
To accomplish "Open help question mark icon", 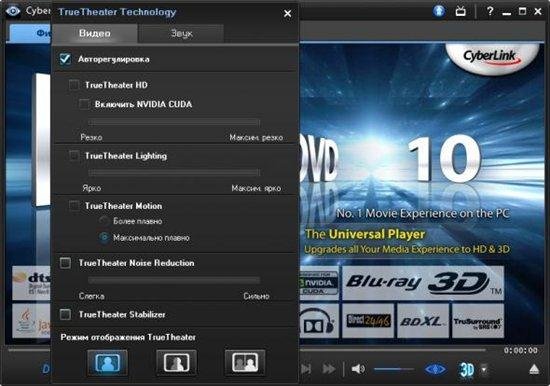I will (x=490, y=12).
